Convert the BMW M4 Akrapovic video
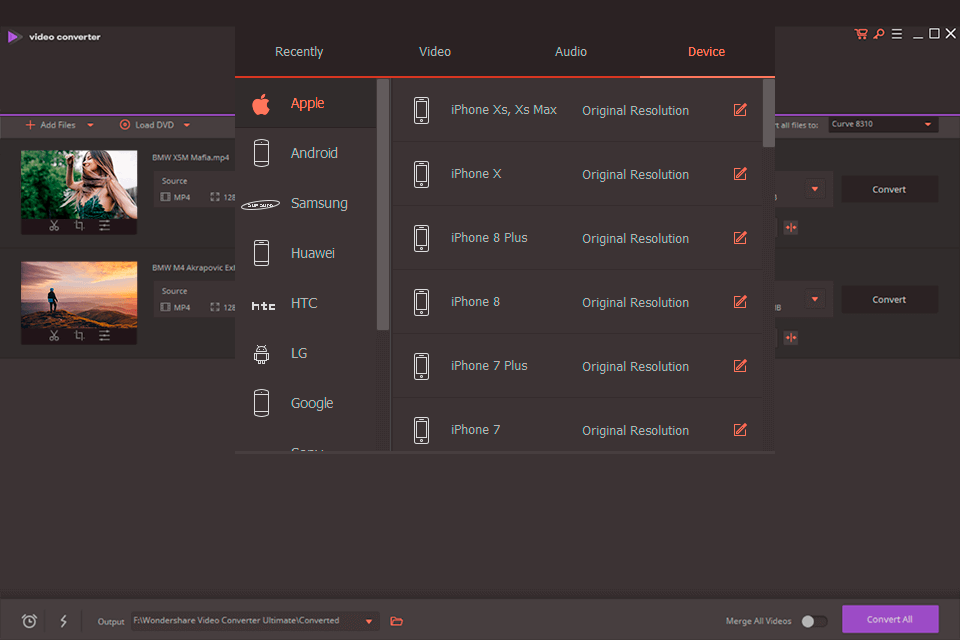Image resolution: width=960 pixels, height=640 pixels. point(889,299)
